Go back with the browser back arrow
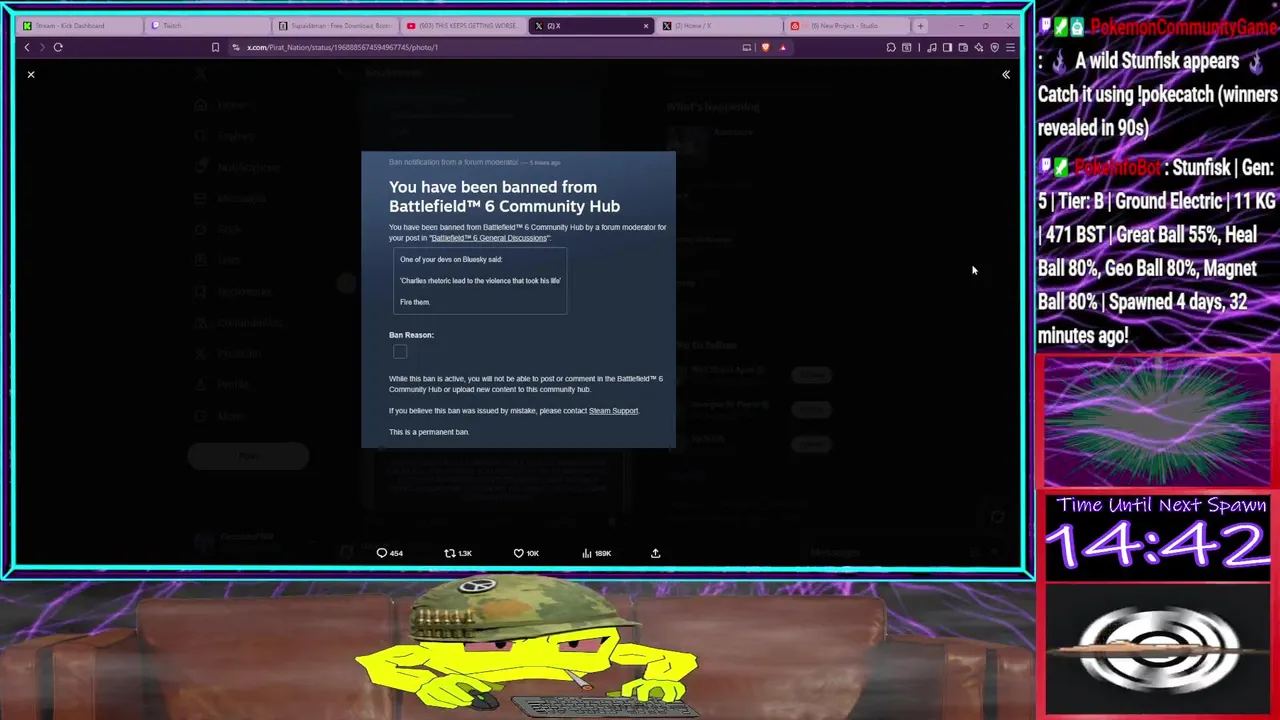Image resolution: width=1280 pixels, height=720 pixels. point(27,47)
